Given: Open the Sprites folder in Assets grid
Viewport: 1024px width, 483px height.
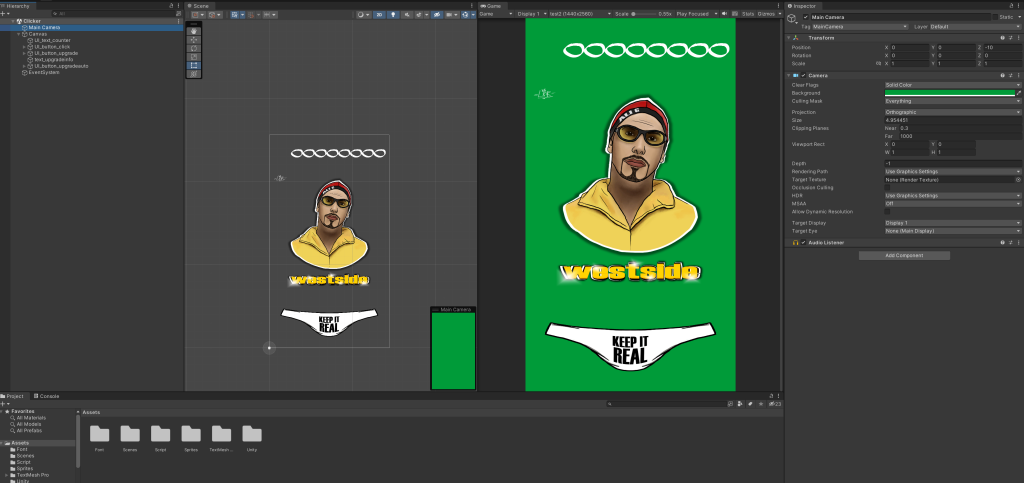Looking at the screenshot, I should pyautogui.click(x=191, y=434).
